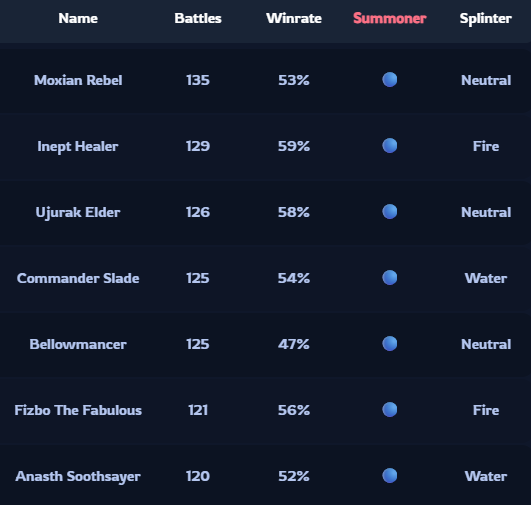Viewport: 531px width, 505px height.
Task: Click the blue dot in Commander Slade row
Action: (x=389, y=278)
